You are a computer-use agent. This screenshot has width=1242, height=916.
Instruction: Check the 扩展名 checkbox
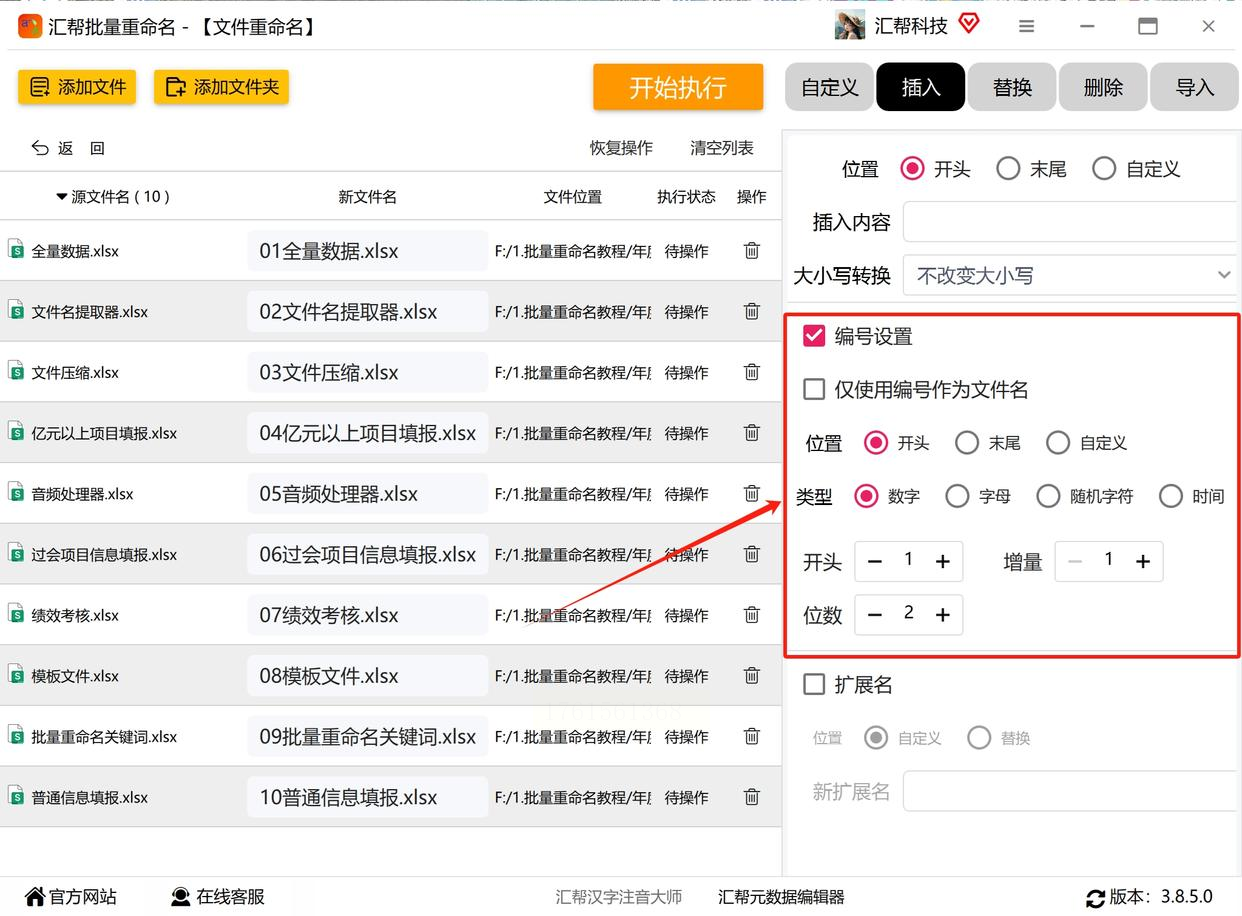coord(814,685)
